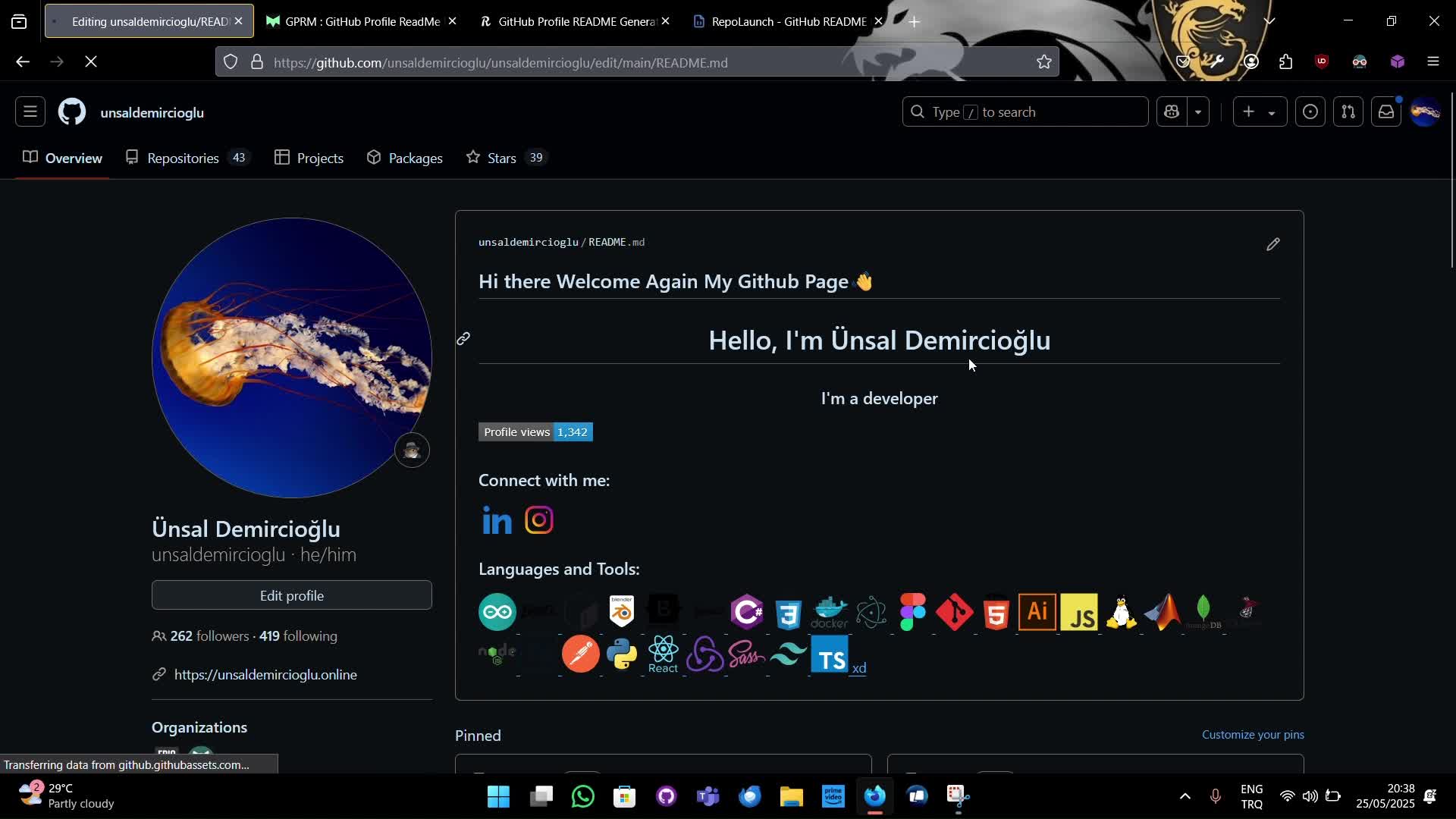This screenshot has width=1456, height=819.
Task: Focus the Type / to search field
Action: coord(1025,112)
